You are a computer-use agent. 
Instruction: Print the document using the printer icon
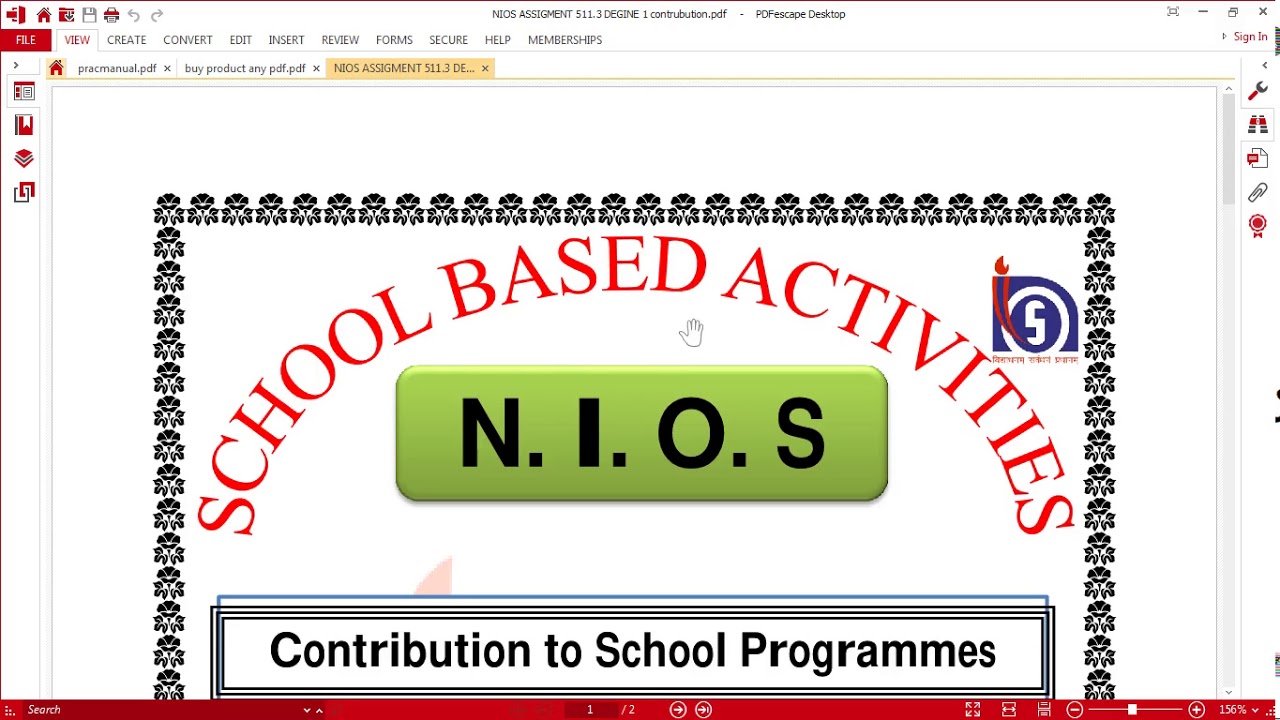point(111,15)
